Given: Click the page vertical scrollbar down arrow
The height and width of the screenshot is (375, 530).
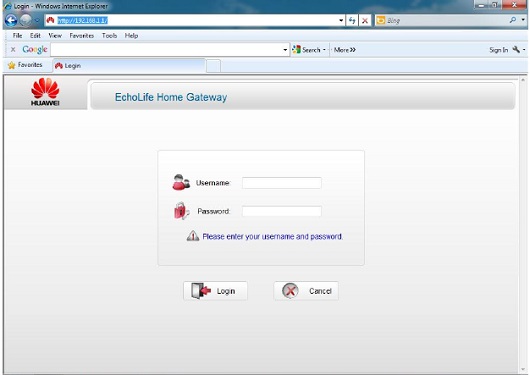Looking at the screenshot, I should (523, 369).
